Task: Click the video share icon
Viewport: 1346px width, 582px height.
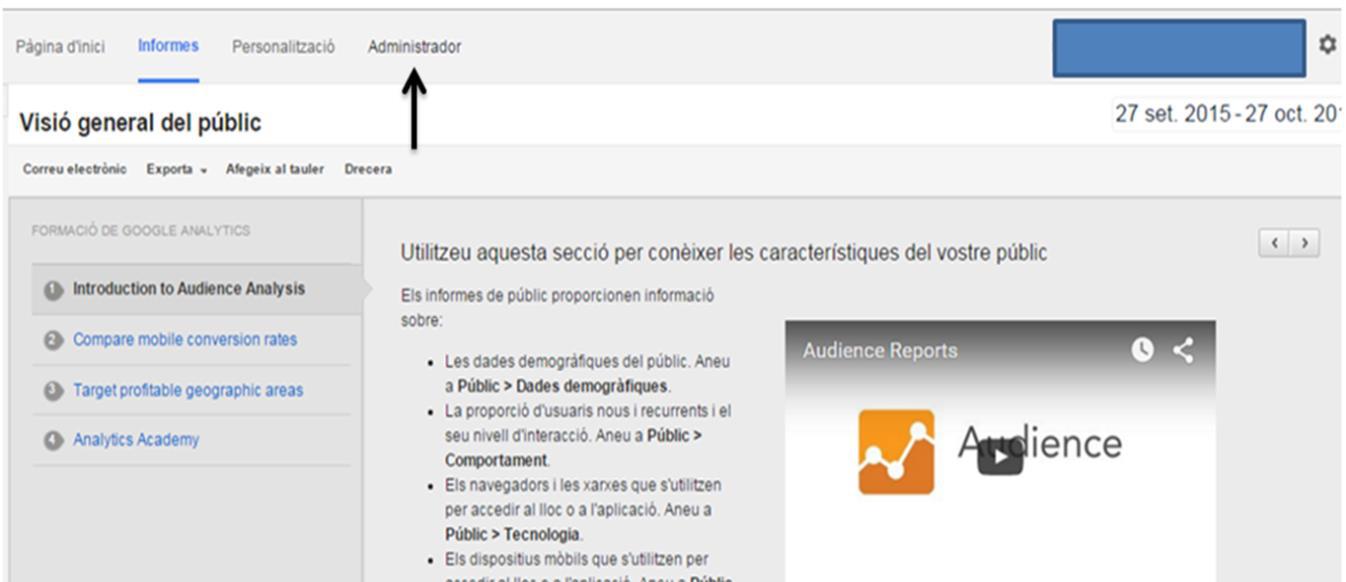Action: [1183, 350]
